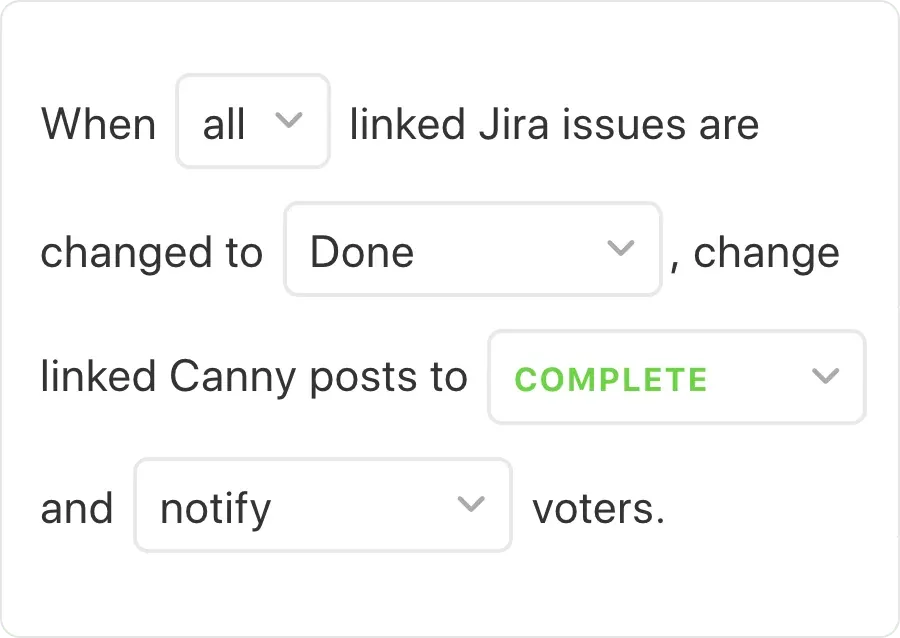The height and width of the screenshot is (638, 900).
Task: Open the COMPLETE Canny status dropdown
Action: click(676, 377)
